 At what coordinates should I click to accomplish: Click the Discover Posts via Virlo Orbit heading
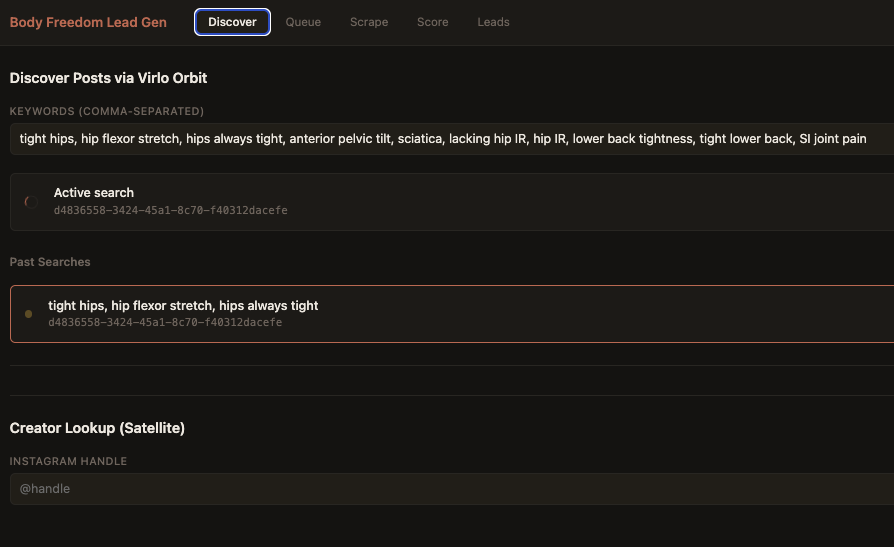(108, 78)
